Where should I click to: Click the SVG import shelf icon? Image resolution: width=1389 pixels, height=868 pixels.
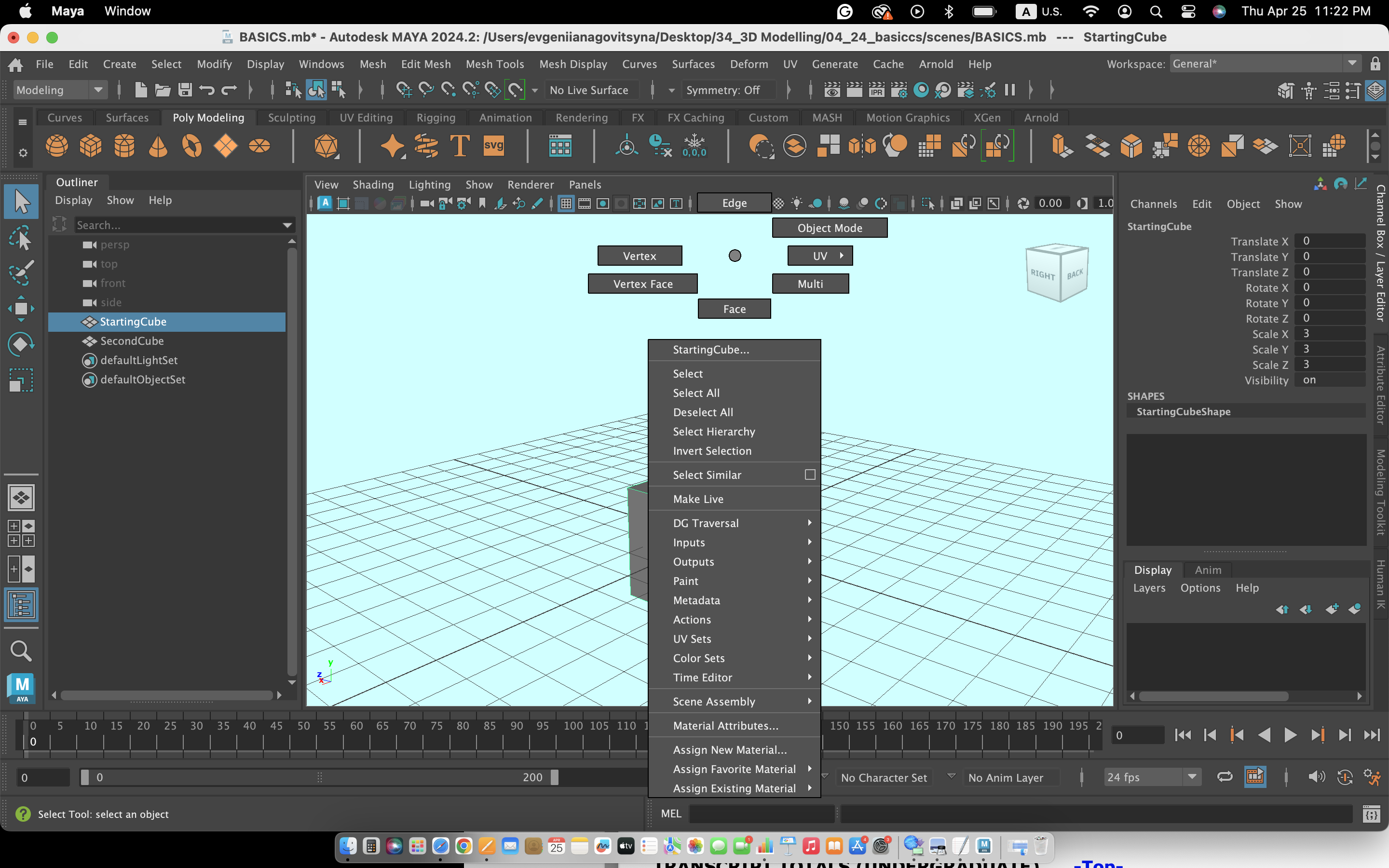click(x=493, y=146)
